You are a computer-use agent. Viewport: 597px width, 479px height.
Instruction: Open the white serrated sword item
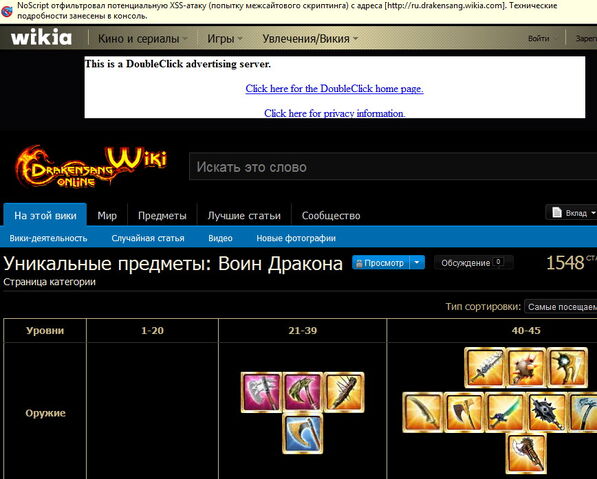(485, 367)
